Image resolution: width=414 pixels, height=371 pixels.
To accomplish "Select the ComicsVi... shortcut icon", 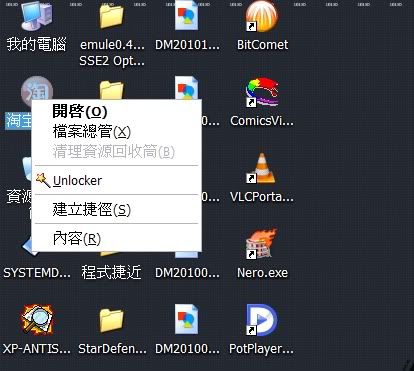I will point(262,92).
